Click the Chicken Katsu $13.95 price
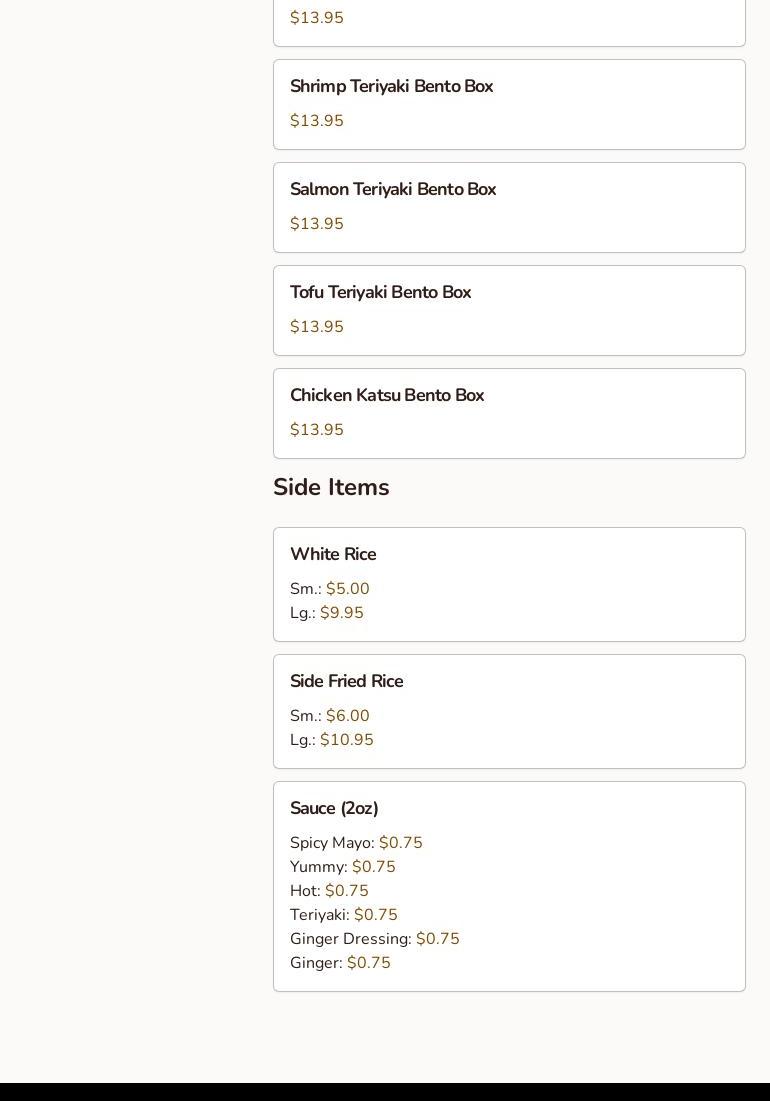 [317, 430]
